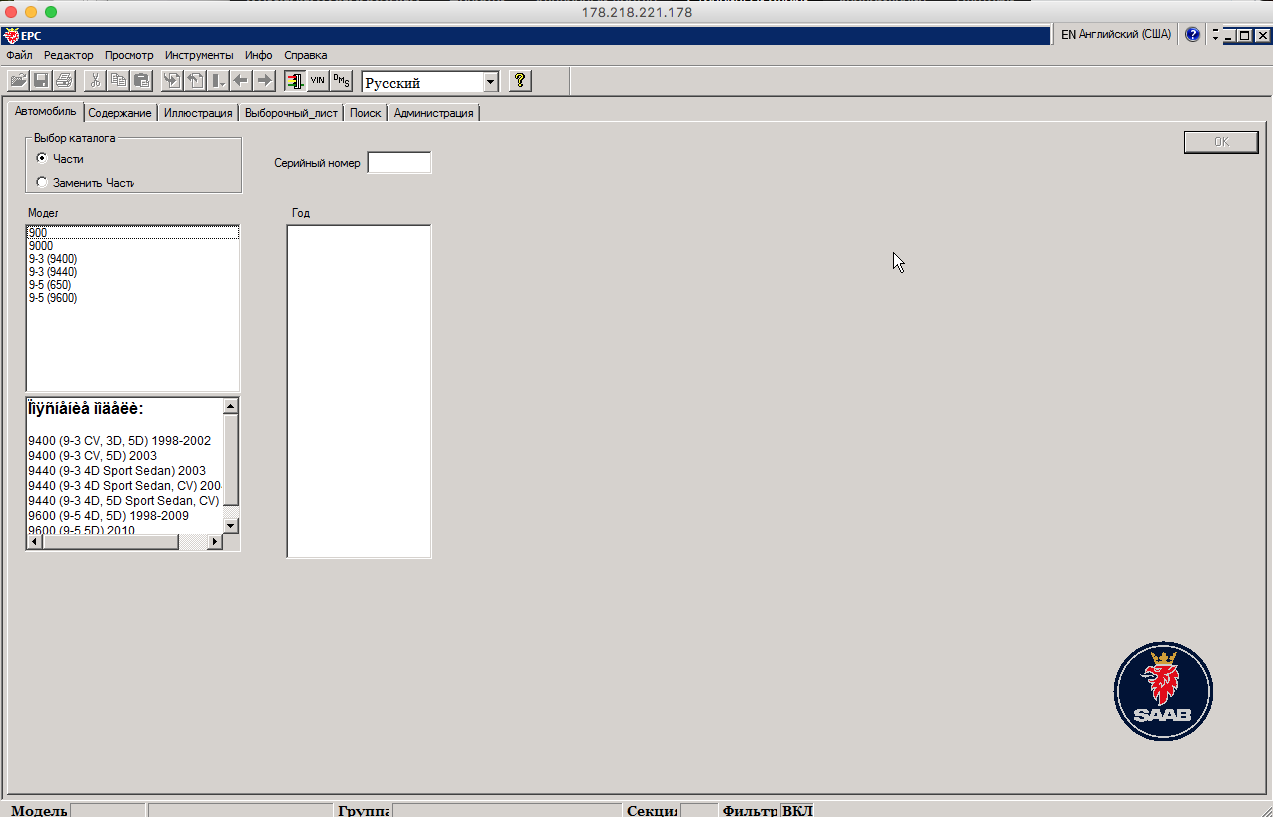Click the save diskette toolbar icon
The height and width of the screenshot is (817, 1273).
(41, 81)
